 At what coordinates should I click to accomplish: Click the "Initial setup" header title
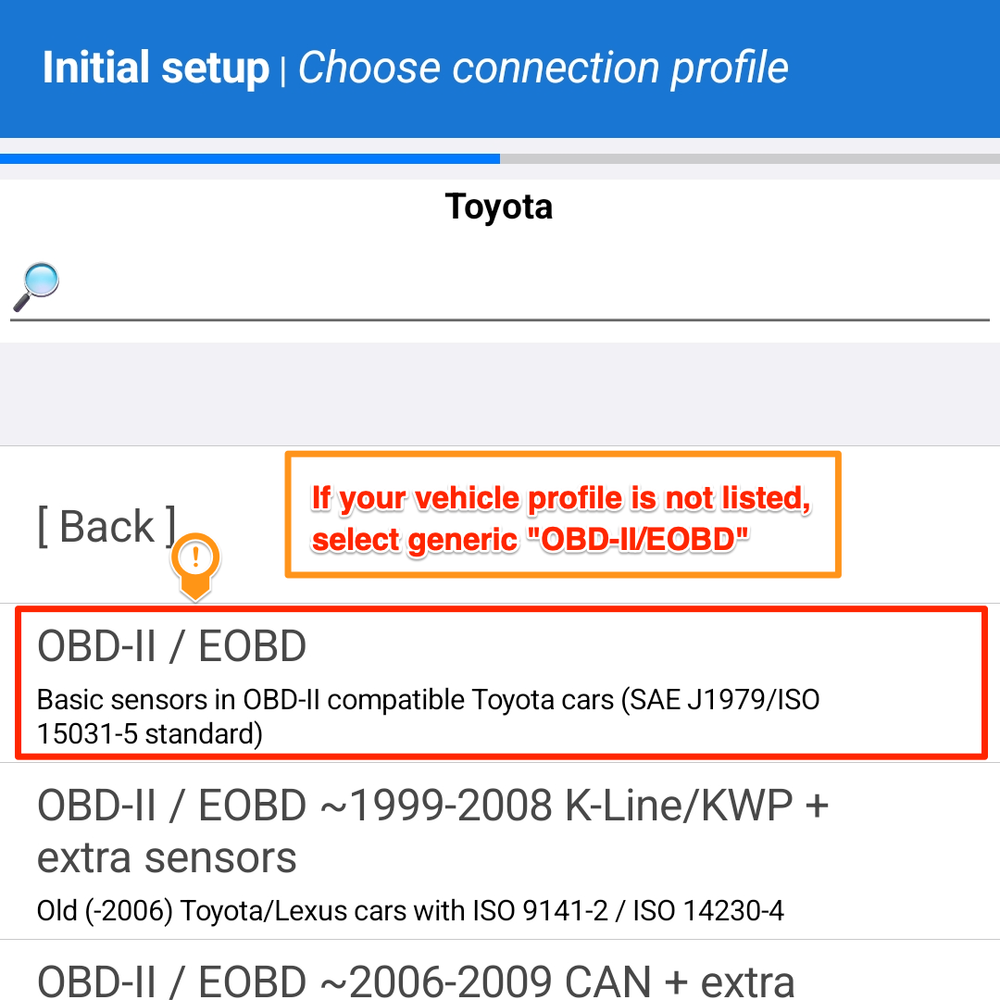coord(155,68)
